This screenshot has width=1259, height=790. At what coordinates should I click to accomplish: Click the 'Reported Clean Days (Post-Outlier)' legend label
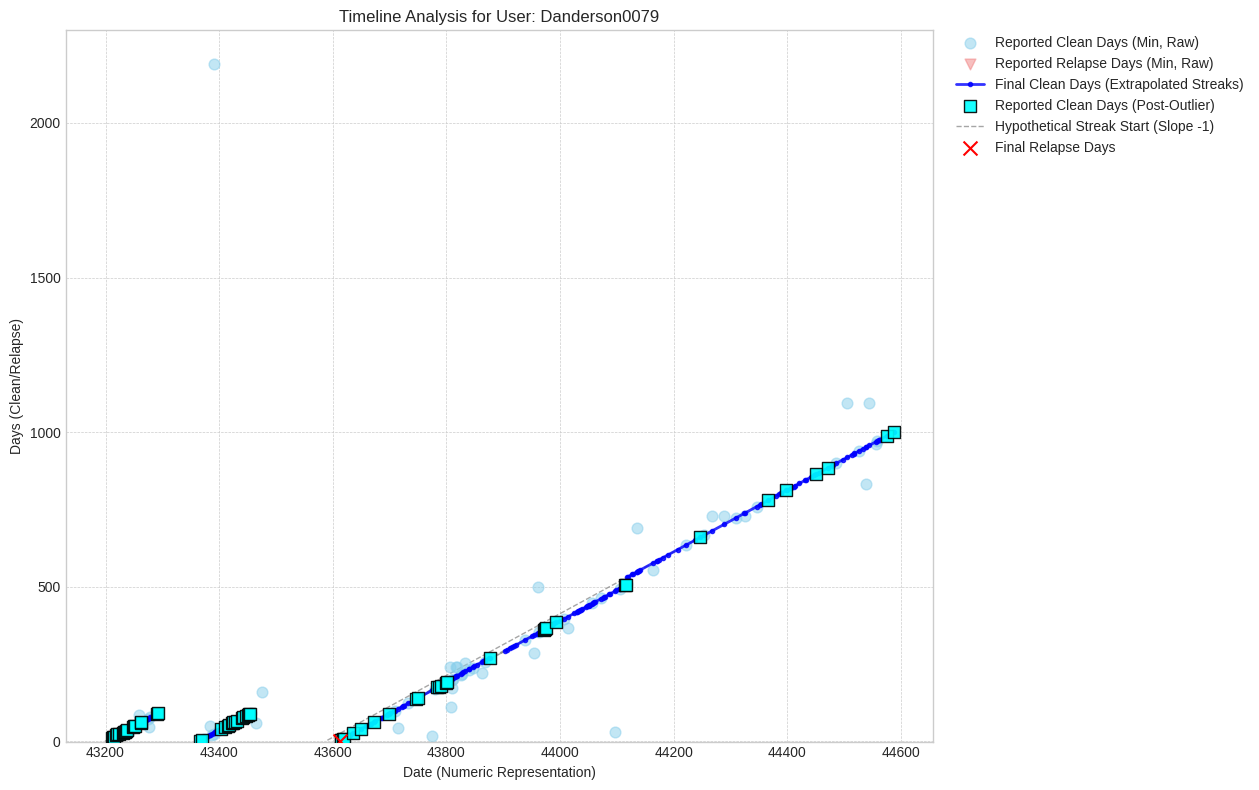click(x=1104, y=105)
